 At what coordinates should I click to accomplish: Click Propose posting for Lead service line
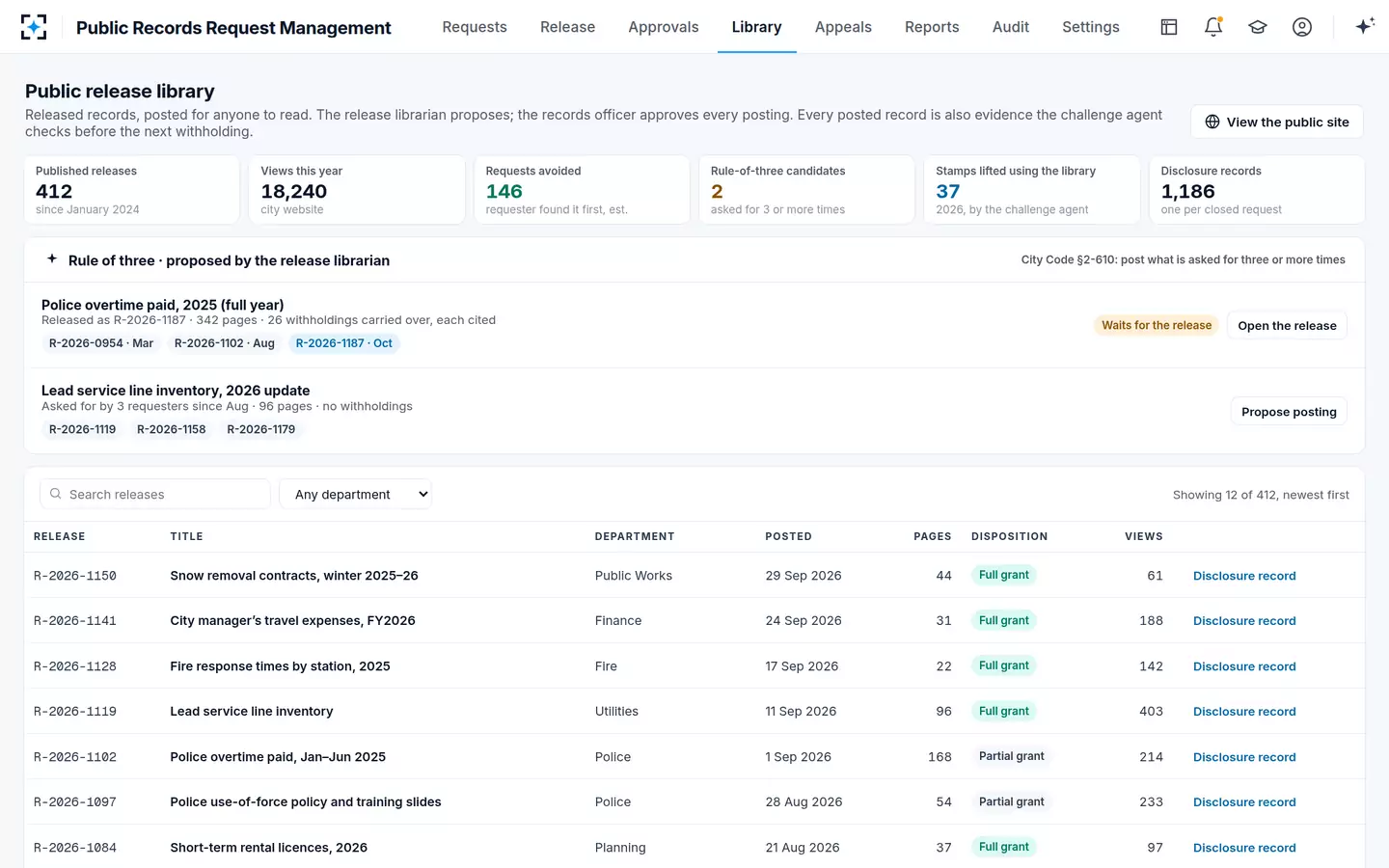click(x=1289, y=412)
